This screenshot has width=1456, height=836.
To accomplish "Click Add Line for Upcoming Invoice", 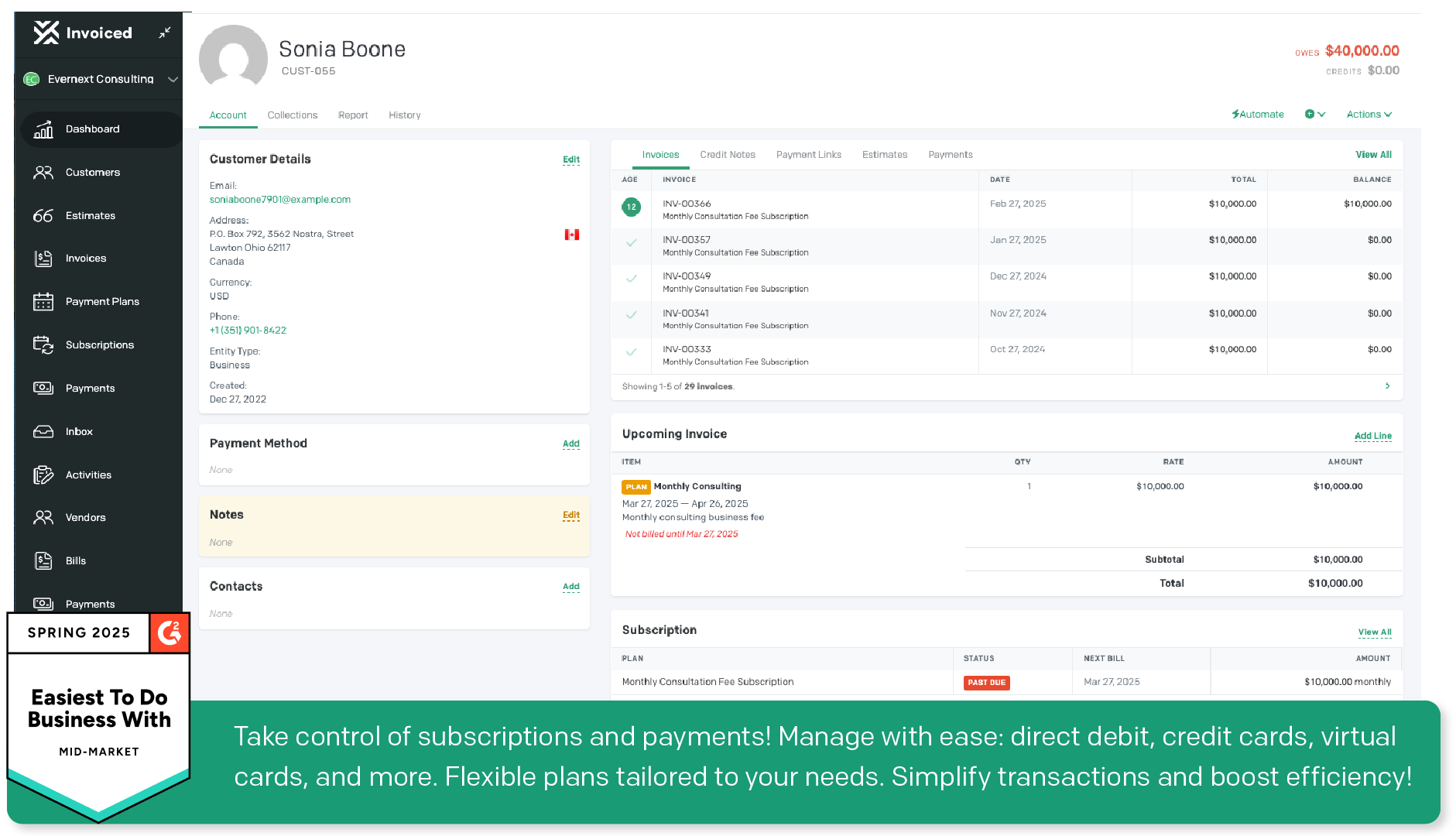I will point(1372,436).
